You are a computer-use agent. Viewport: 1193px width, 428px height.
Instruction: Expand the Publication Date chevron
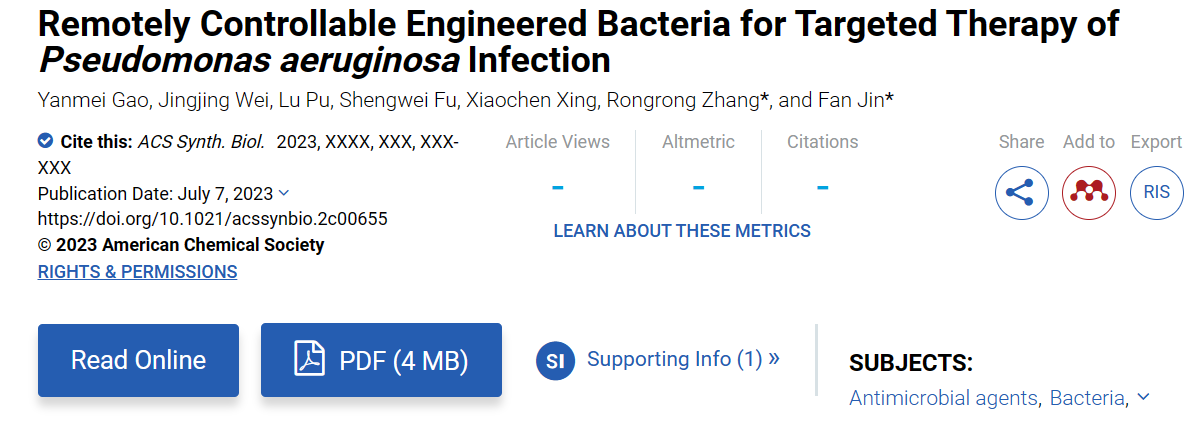pos(284,193)
